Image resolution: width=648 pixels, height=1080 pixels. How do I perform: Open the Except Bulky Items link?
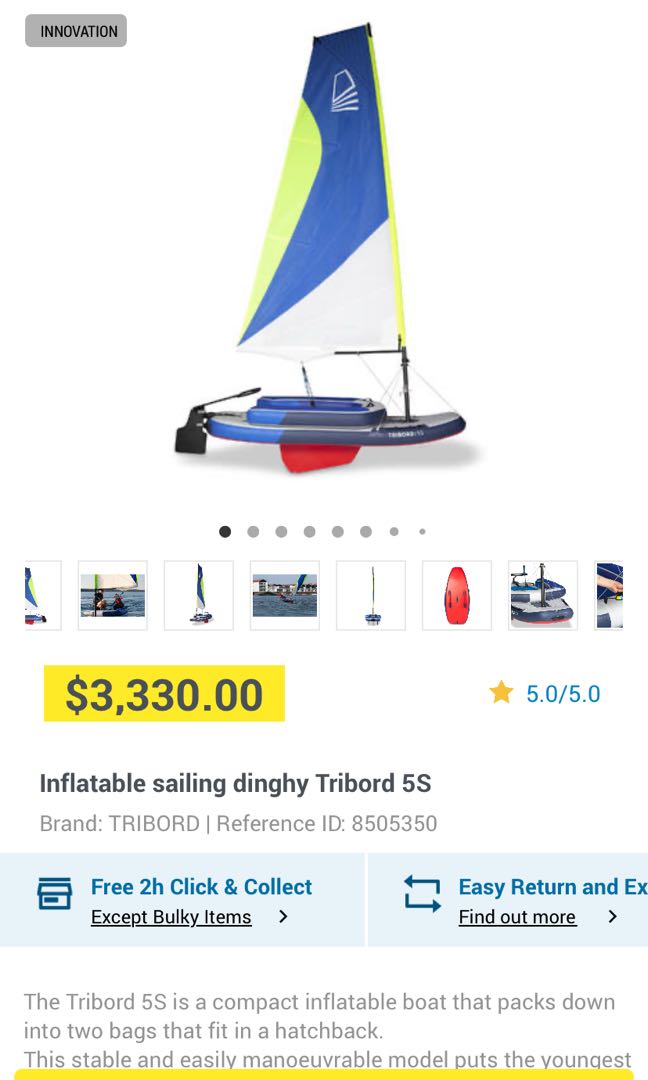tap(171, 917)
